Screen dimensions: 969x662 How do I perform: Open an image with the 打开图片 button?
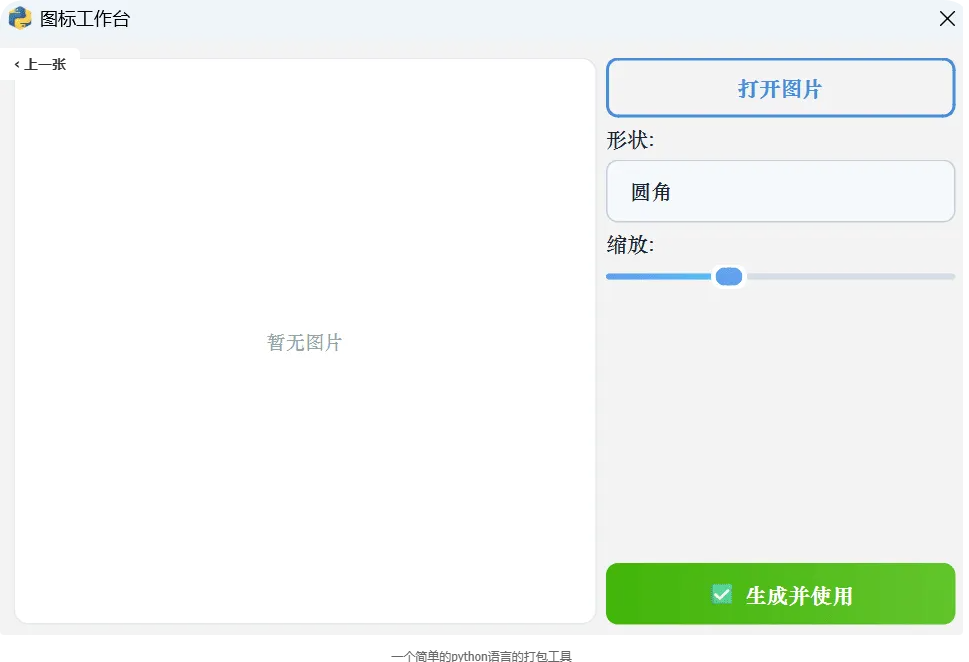pyautogui.click(x=779, y=87)
